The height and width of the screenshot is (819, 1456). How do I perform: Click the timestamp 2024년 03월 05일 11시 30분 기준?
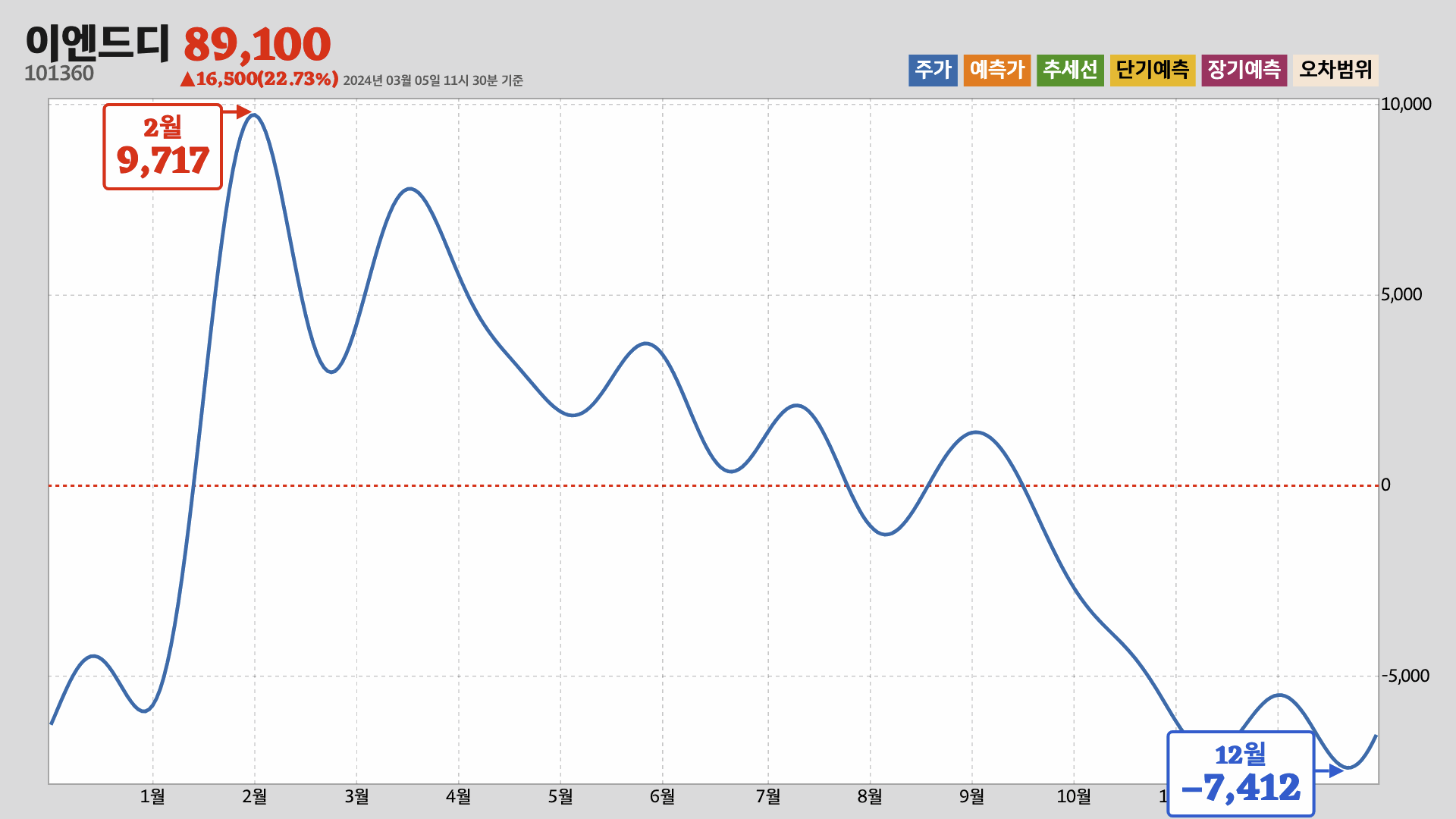point(433,80)
